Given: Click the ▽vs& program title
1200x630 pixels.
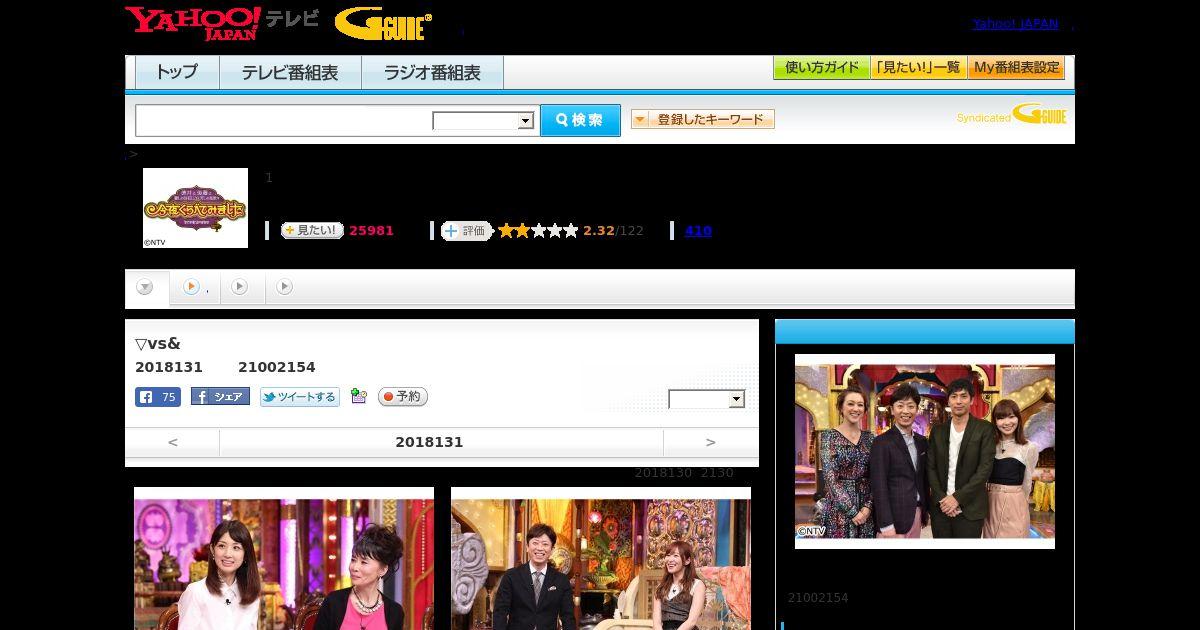Looking at the screenshot, I should pyautogui.click(x=158, y=344).
